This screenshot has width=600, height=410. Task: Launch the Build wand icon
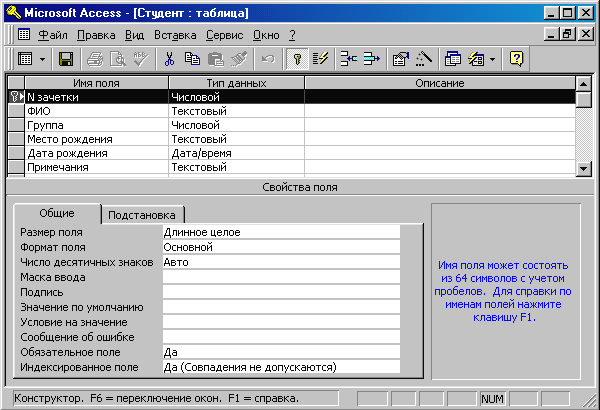point(424,59)
